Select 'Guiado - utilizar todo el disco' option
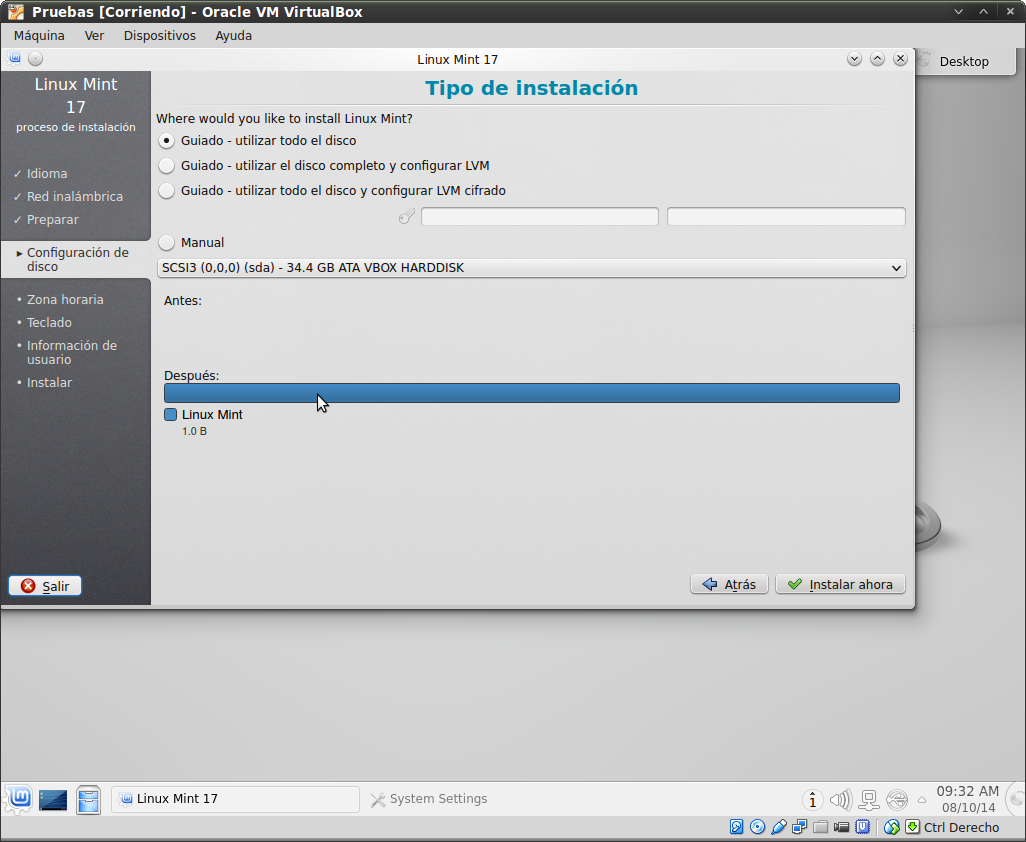The height and width of the screenshot is (842, 1026). click(x=167, y=141)
